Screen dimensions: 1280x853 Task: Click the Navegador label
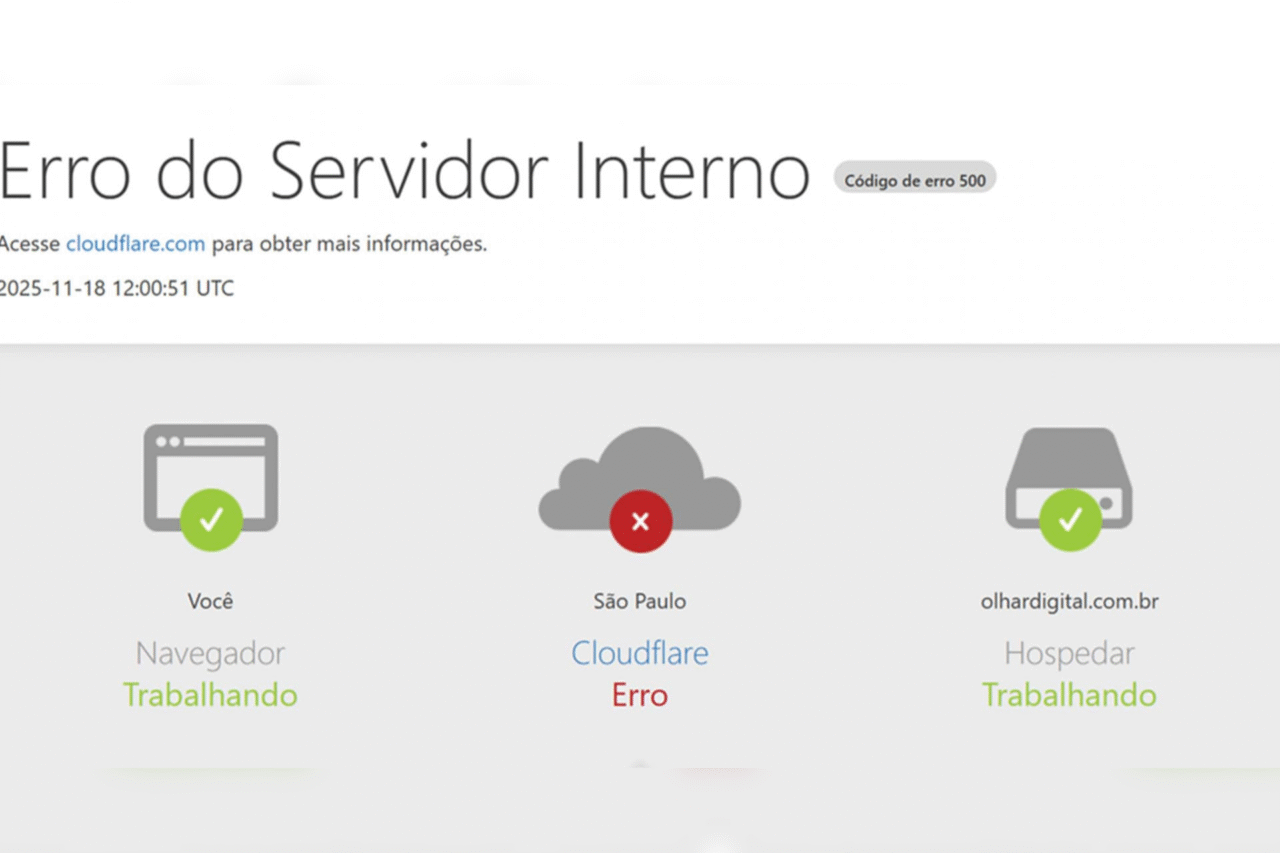210,654
